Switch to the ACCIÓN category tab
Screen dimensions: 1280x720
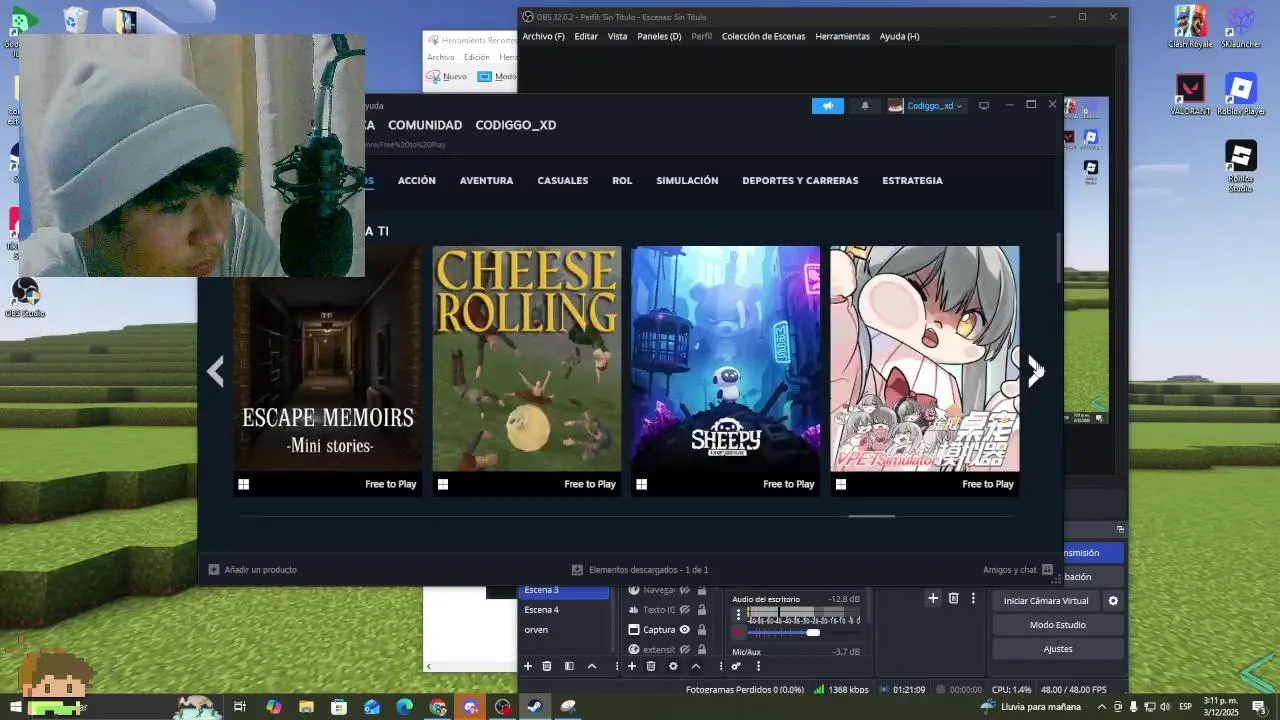[417, 181]
